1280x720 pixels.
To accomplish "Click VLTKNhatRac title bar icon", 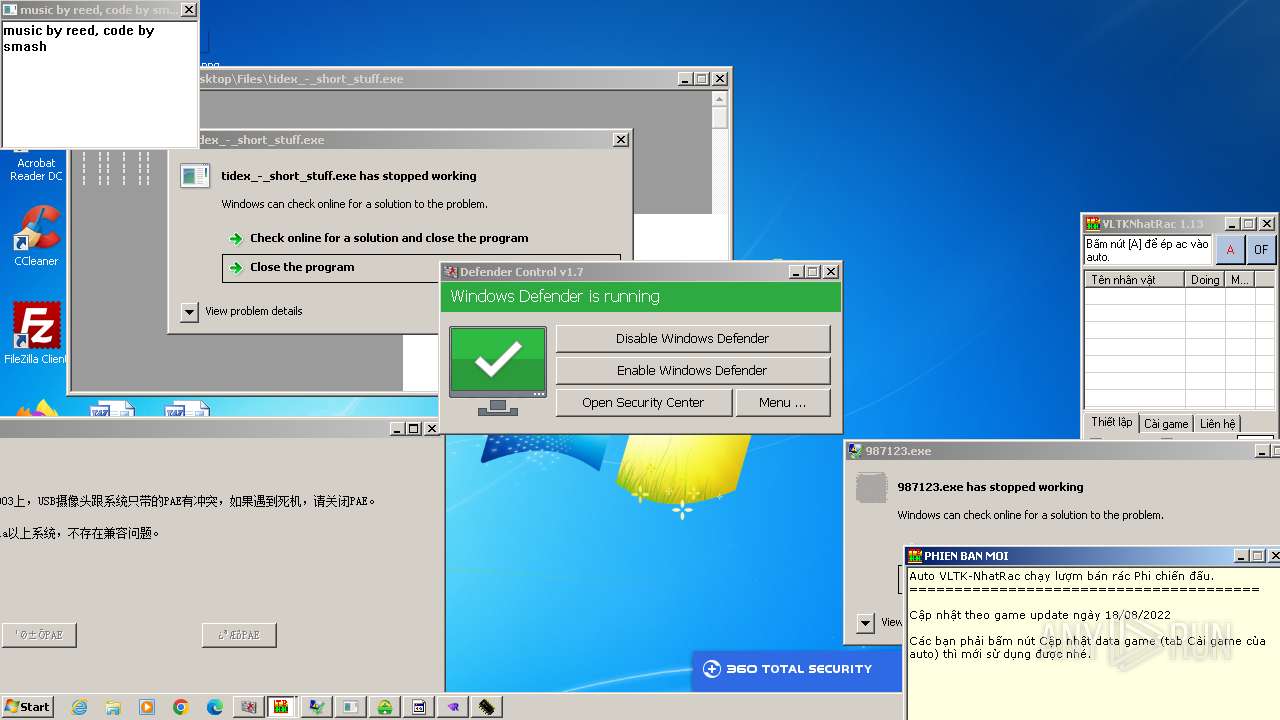I will (x=1093, y=224).
